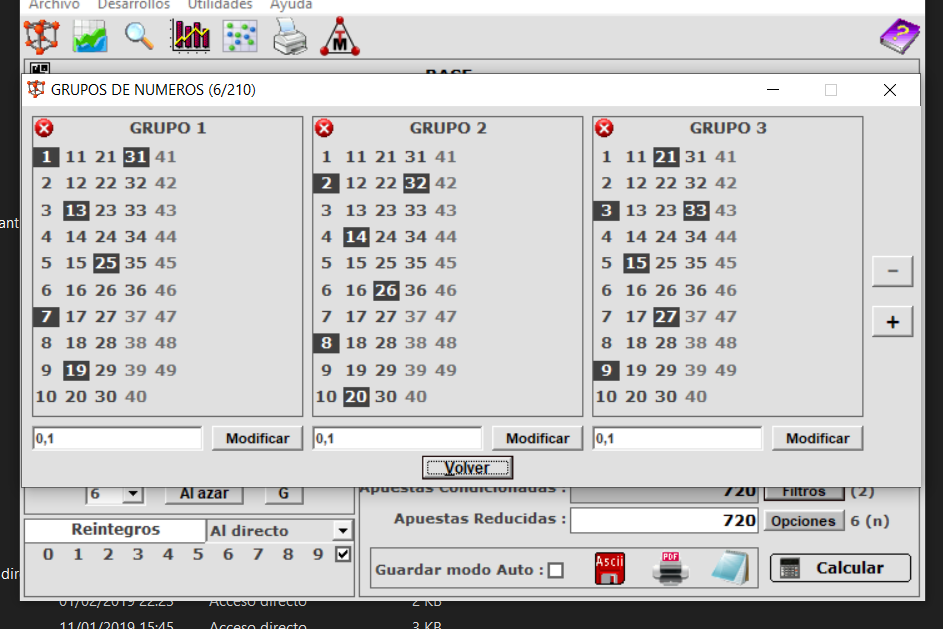The height and width of the screenshot is (629, 943).
Task: Clear GRUPO 2 with red X icon
Action: pyautogui.click(x=324, y=128)
